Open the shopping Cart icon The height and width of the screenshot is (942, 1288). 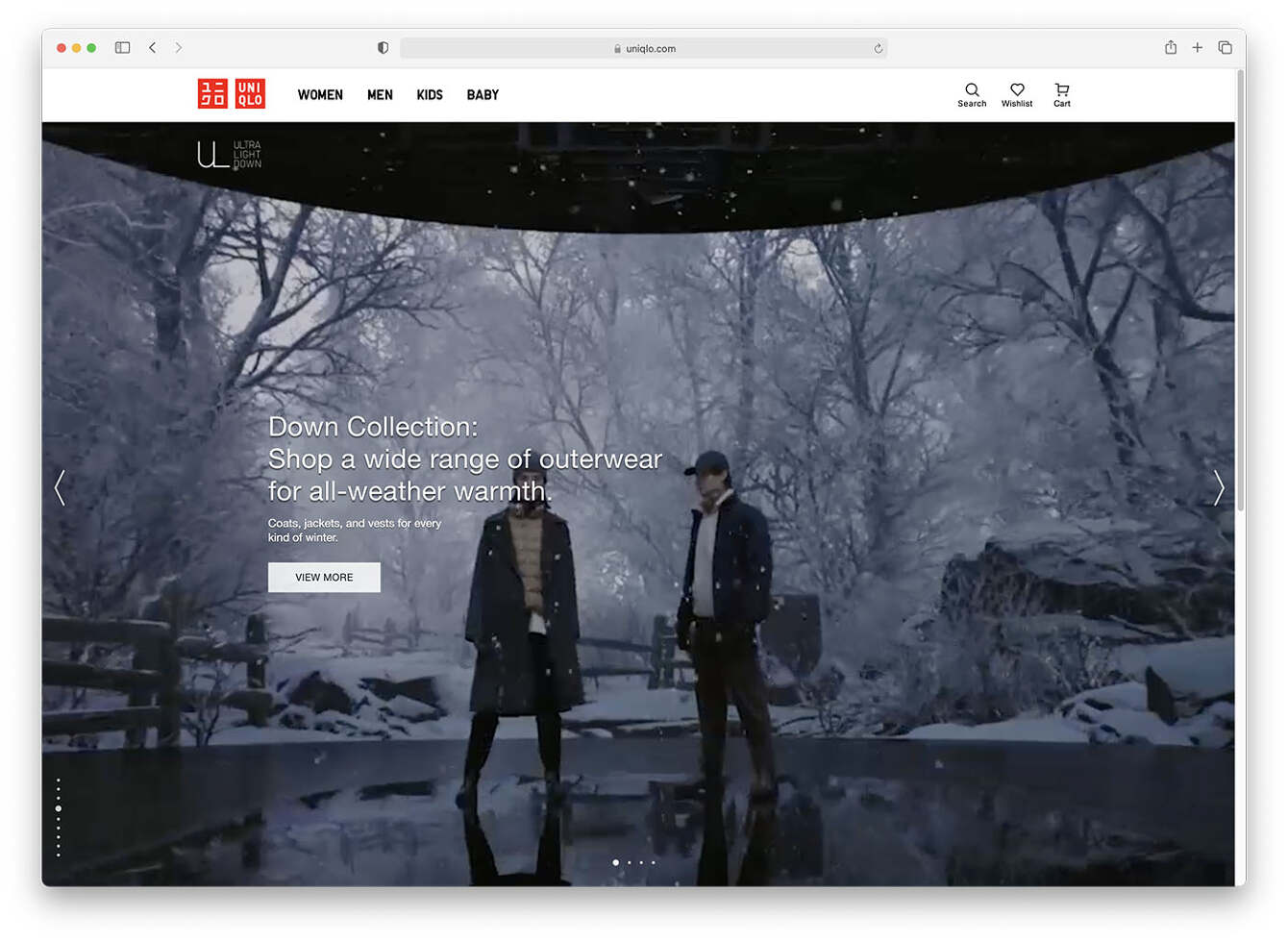[1061, 94]
